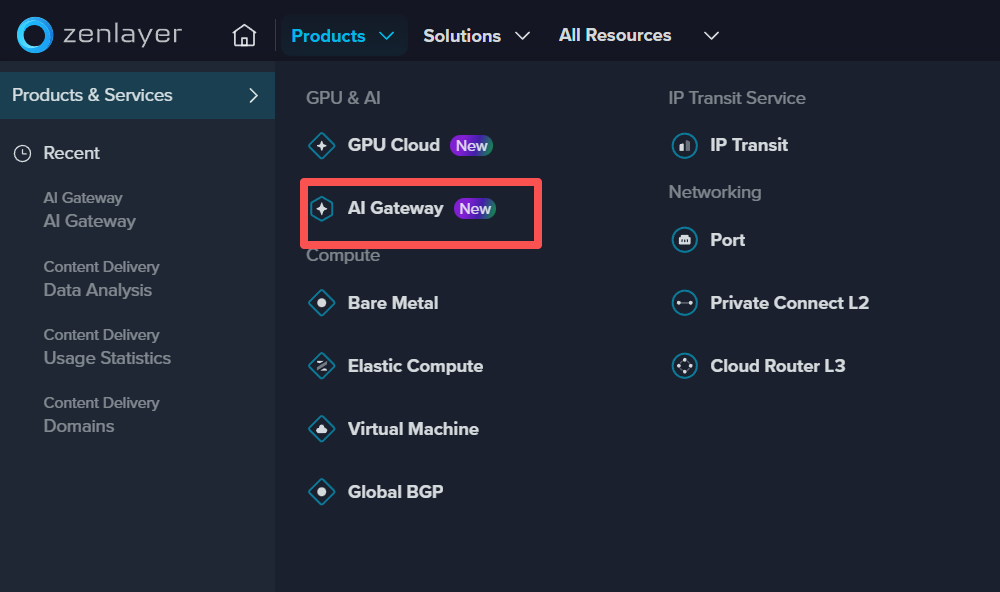Go to the home icon
Screen dimensions: 1000x592
[x=244, y=36]
